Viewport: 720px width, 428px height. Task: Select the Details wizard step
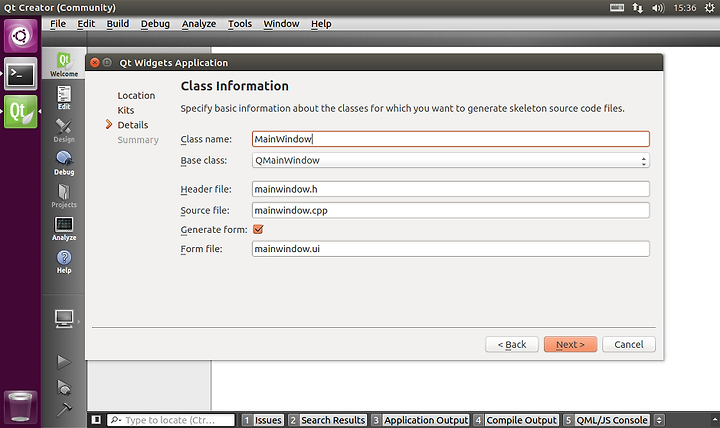[x=133, y=125]
